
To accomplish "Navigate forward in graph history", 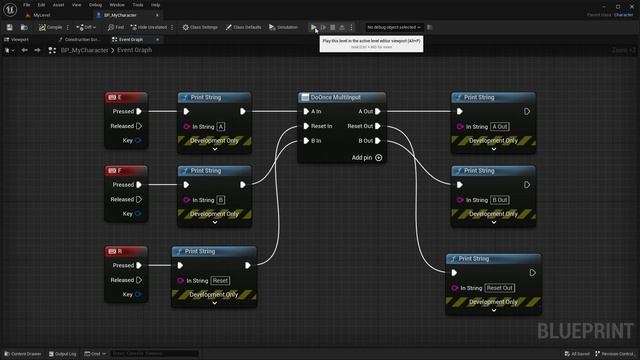I will coord(37,50).
